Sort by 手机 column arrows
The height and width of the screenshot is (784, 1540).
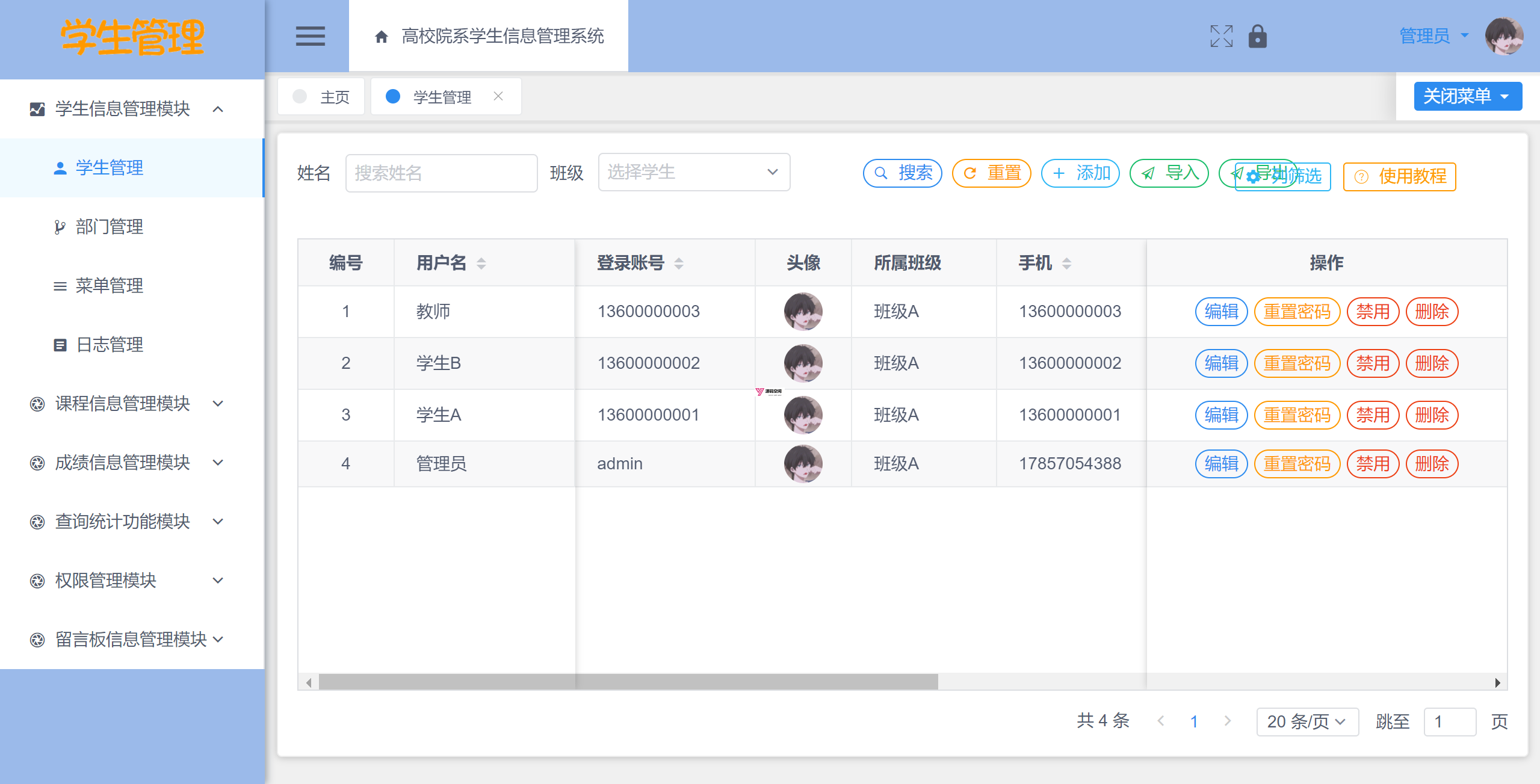1066,263
